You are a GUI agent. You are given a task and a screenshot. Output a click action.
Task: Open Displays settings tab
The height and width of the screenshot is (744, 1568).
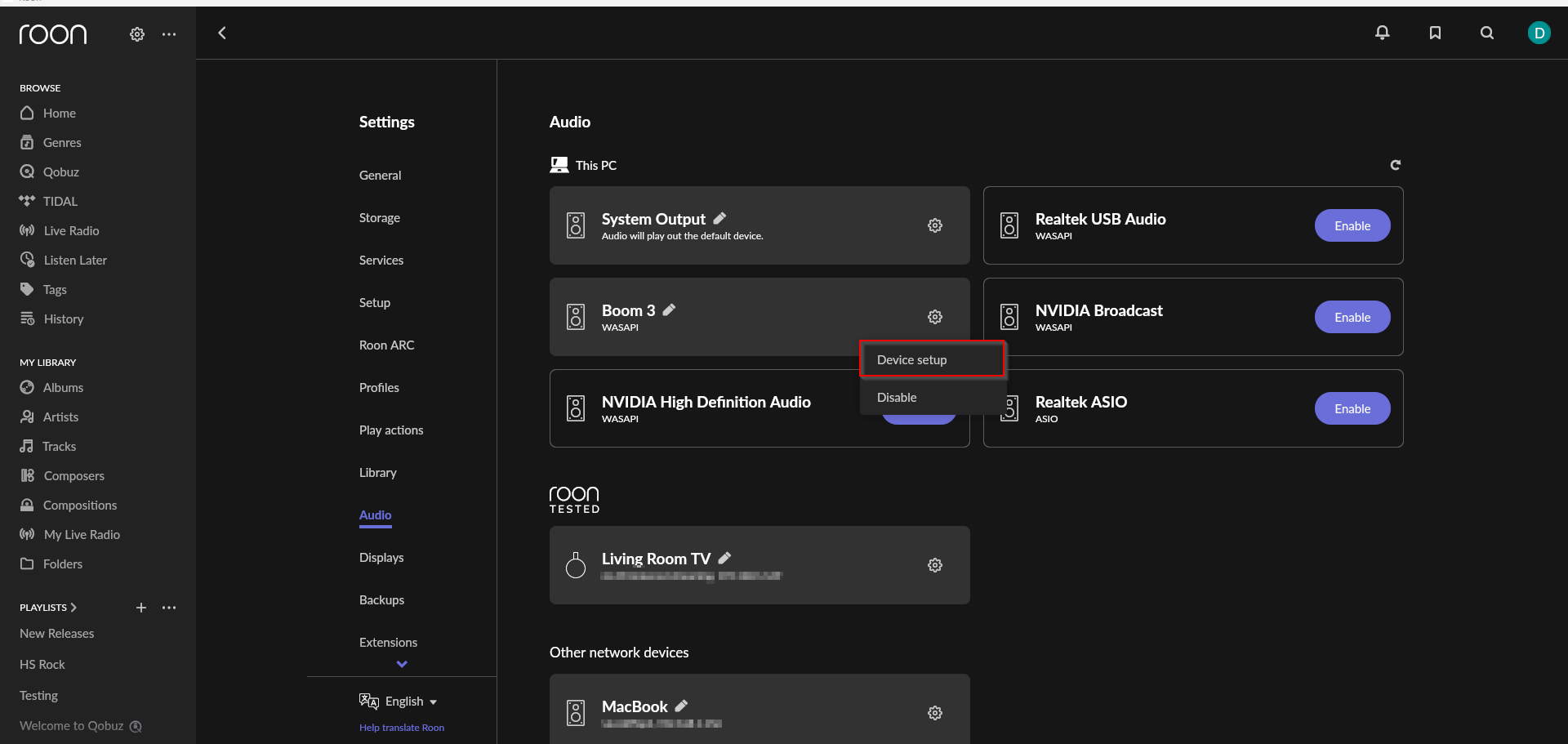click(381, 557)
